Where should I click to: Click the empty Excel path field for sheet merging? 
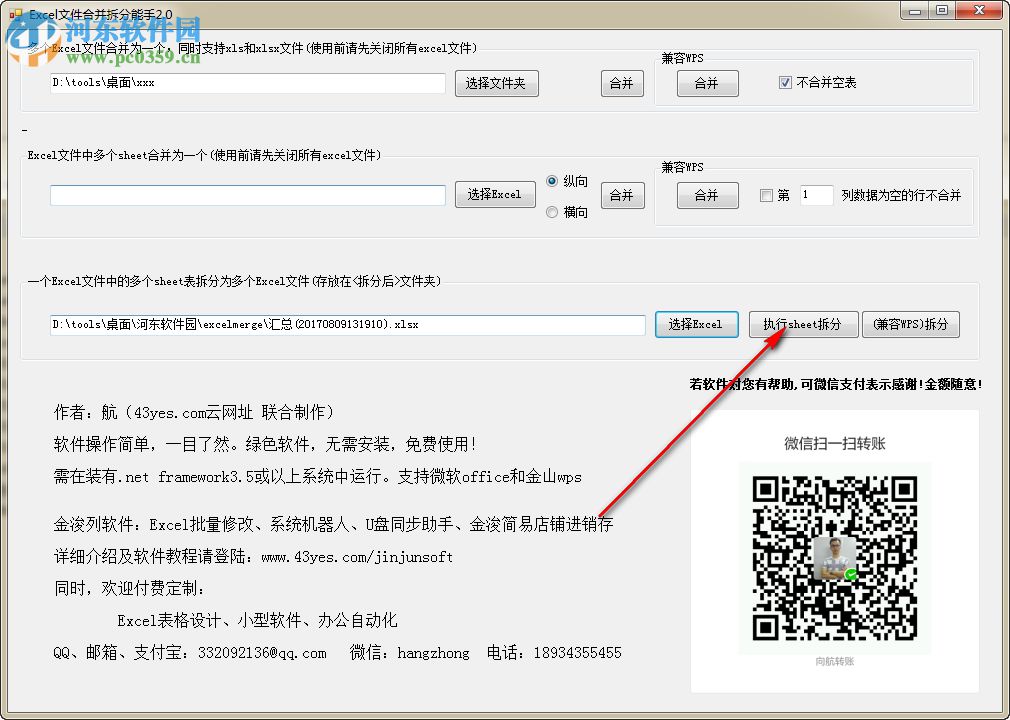pyautogui.click(x=247, y=195)
